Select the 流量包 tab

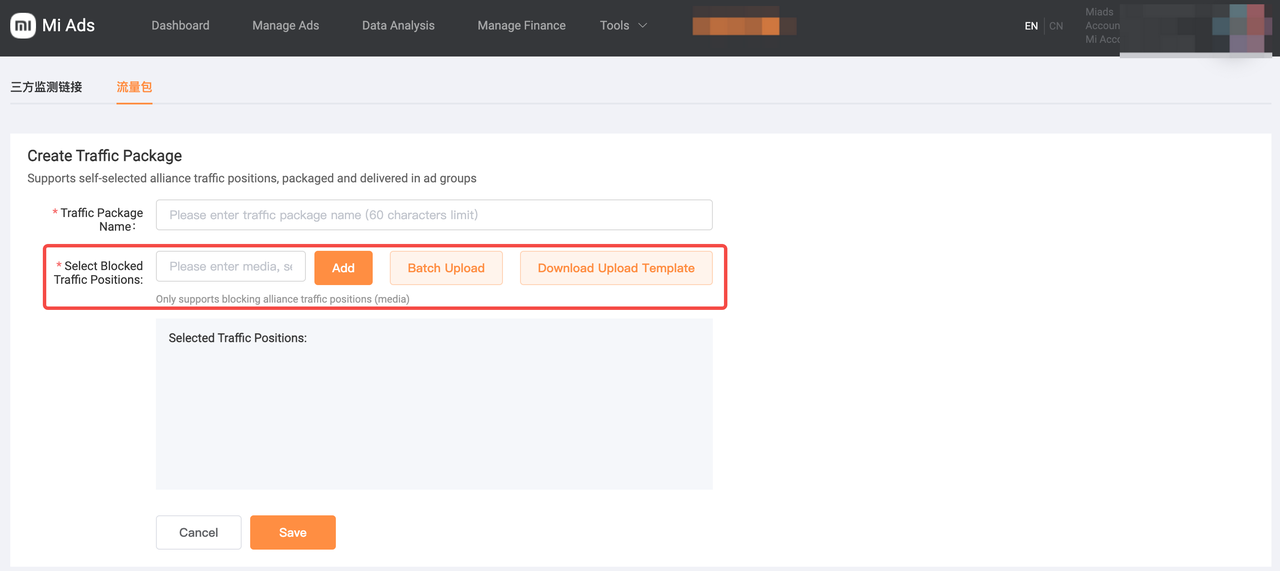click(134, 87)
